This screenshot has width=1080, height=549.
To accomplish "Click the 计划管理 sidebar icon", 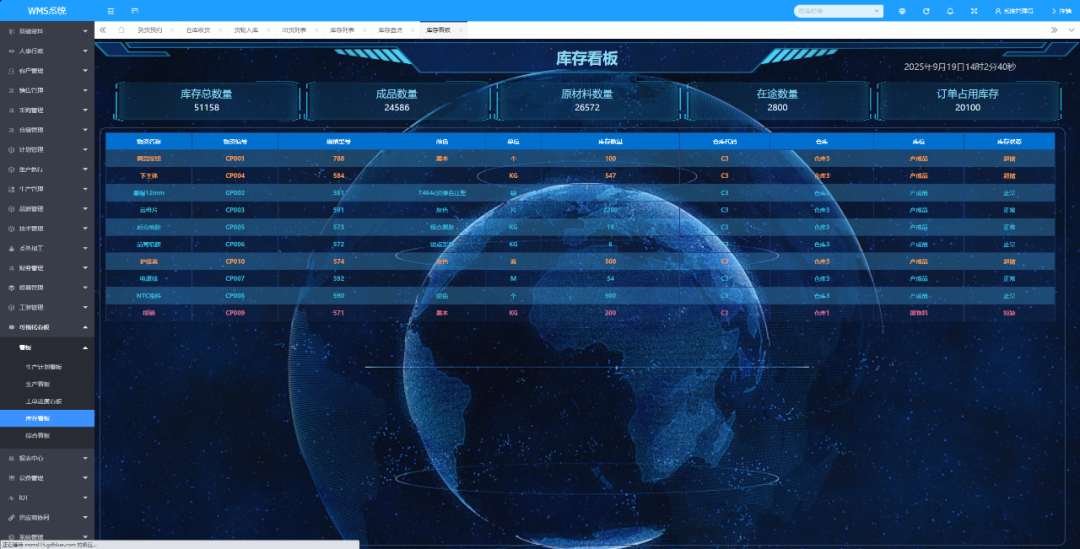I will click(11, 149).
